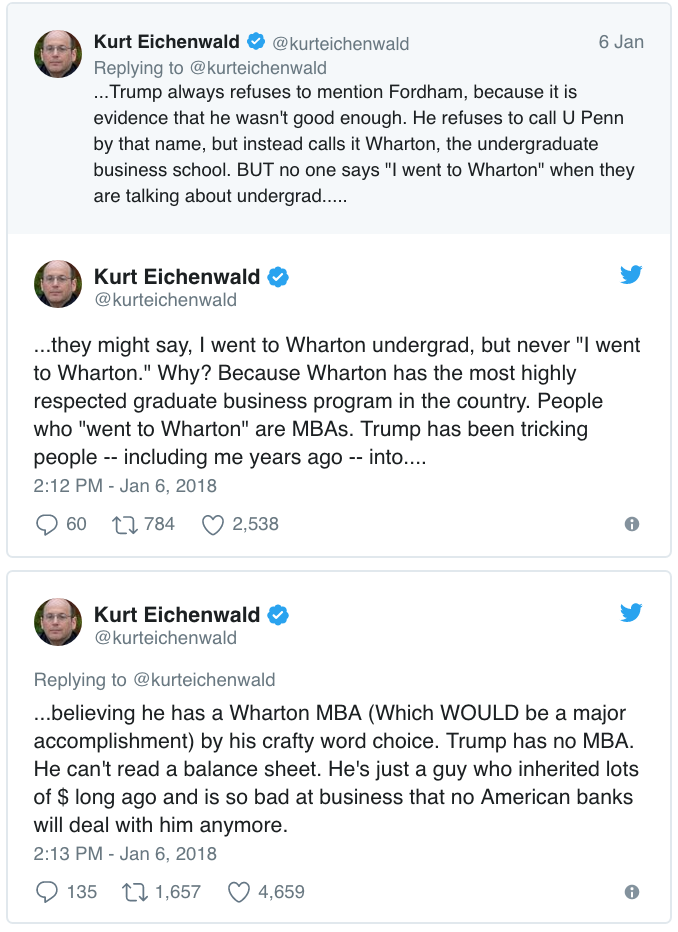The height and width of the screenshot is (932, 678).
Task: Click the Twitter bird icon on the 2:12 PM tweet
Action: tap(630, 275)
